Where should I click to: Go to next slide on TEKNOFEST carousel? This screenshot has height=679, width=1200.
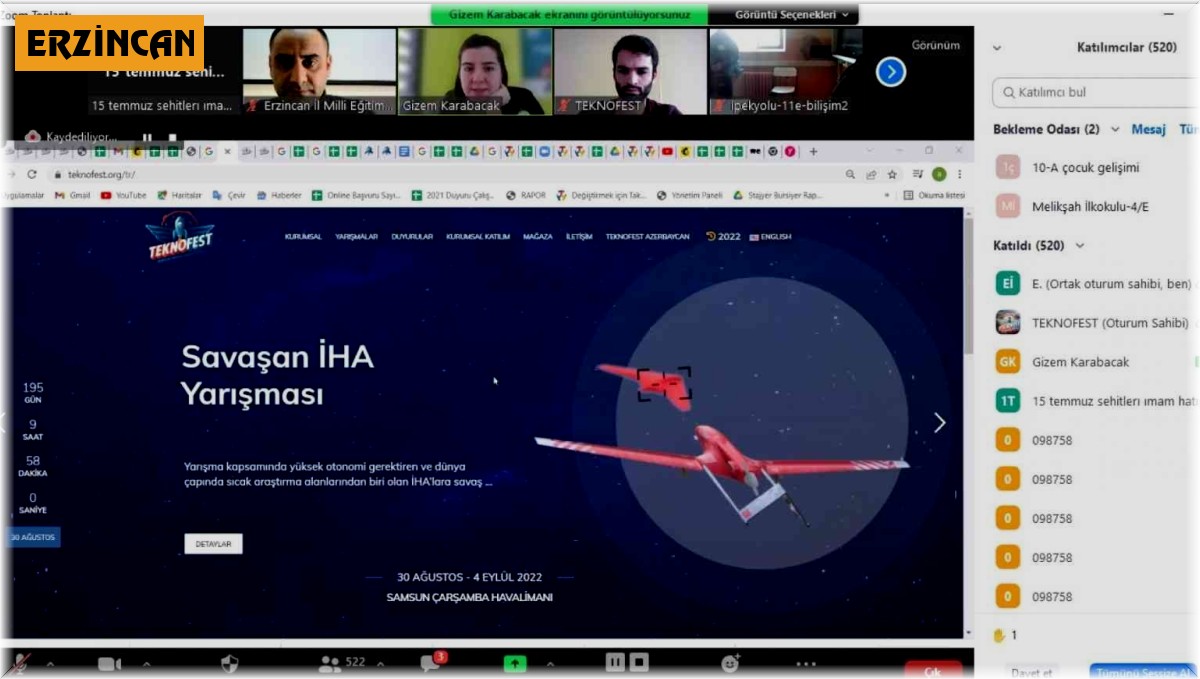[x=939, y=423]
